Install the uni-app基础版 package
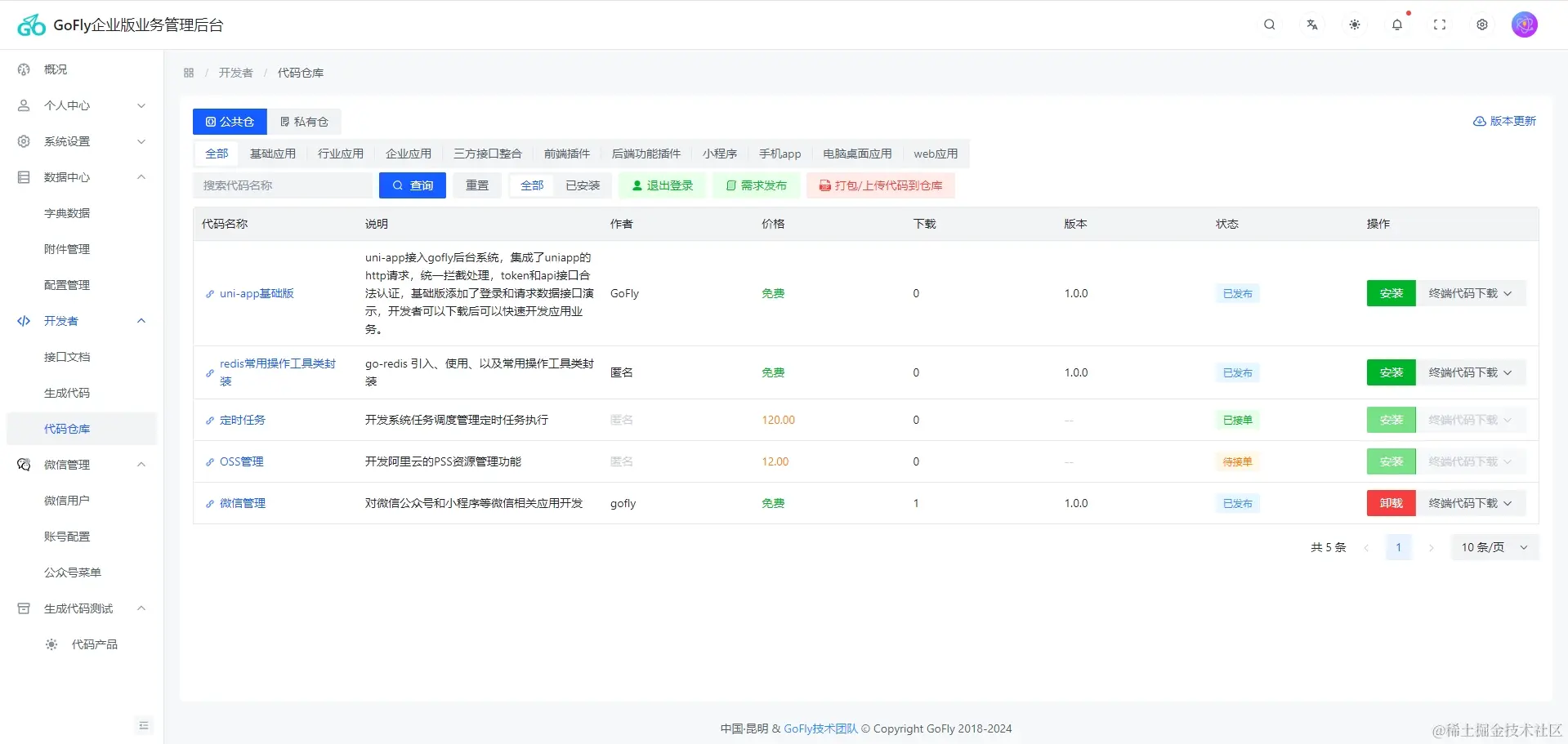Screen dimensions: 1568x744 pos(1392,293)
